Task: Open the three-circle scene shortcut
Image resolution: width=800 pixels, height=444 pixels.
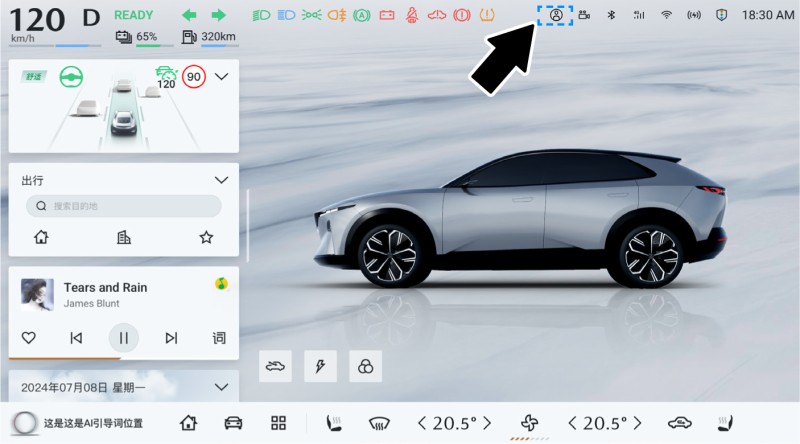Action: (365, 366)
